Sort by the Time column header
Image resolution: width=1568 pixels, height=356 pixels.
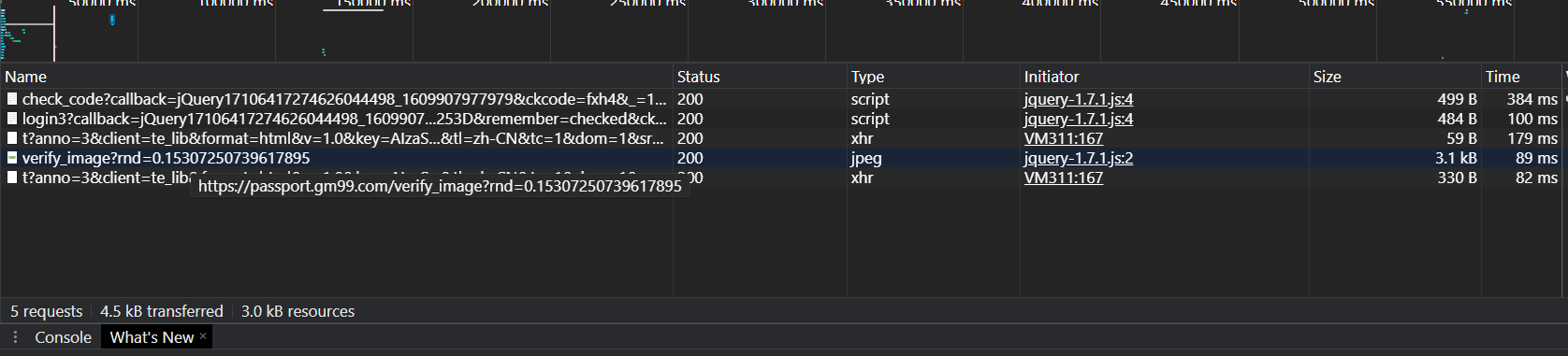(1522, 77)
